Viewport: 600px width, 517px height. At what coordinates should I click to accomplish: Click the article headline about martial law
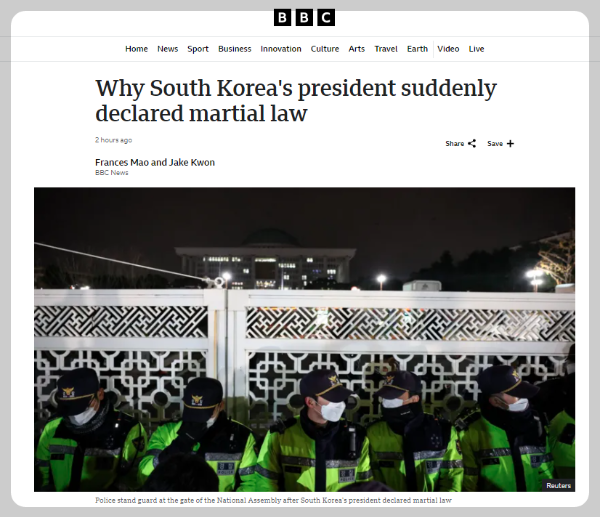coord(296,100)
